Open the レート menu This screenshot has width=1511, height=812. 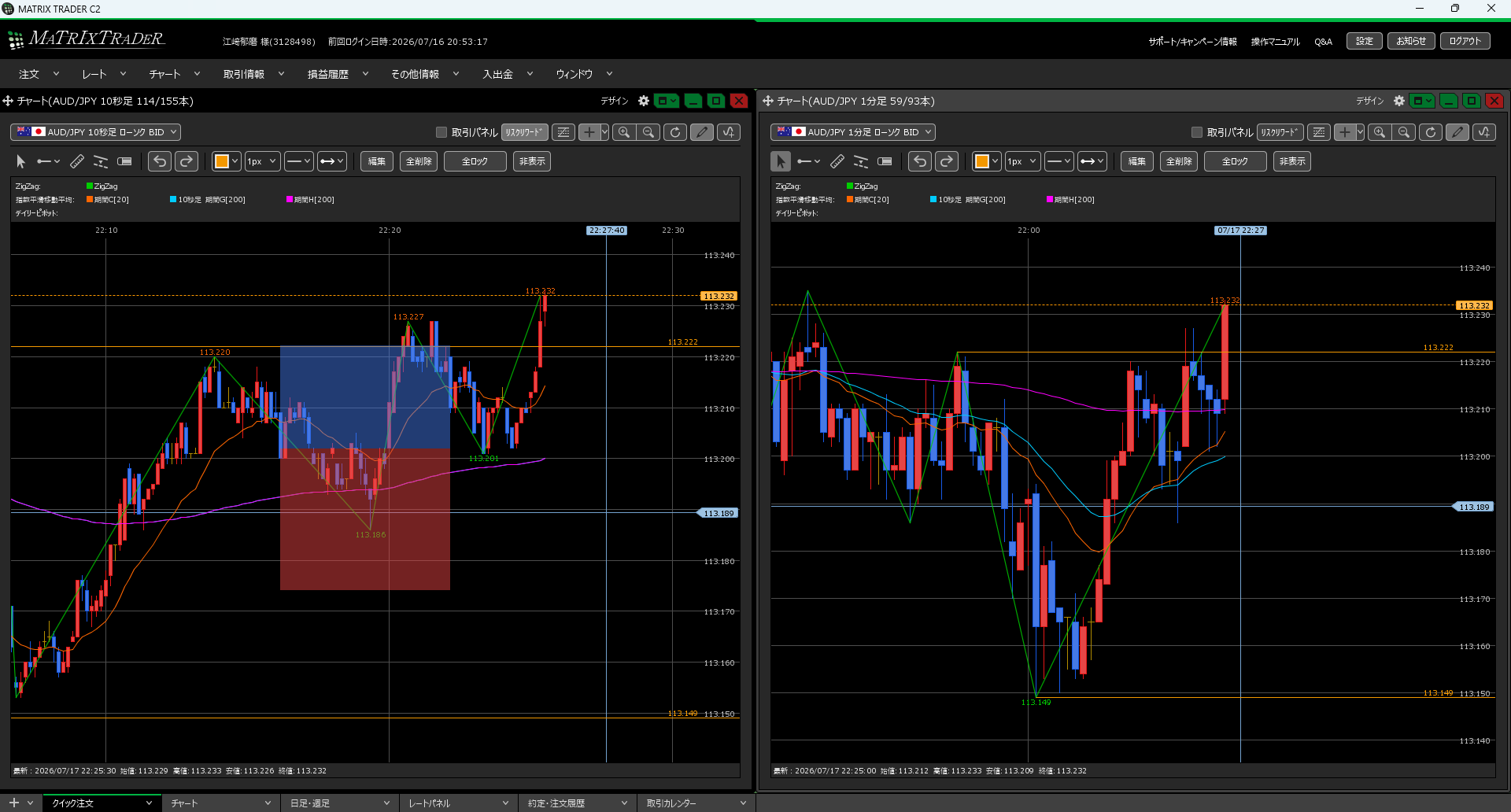click(104, 74)
